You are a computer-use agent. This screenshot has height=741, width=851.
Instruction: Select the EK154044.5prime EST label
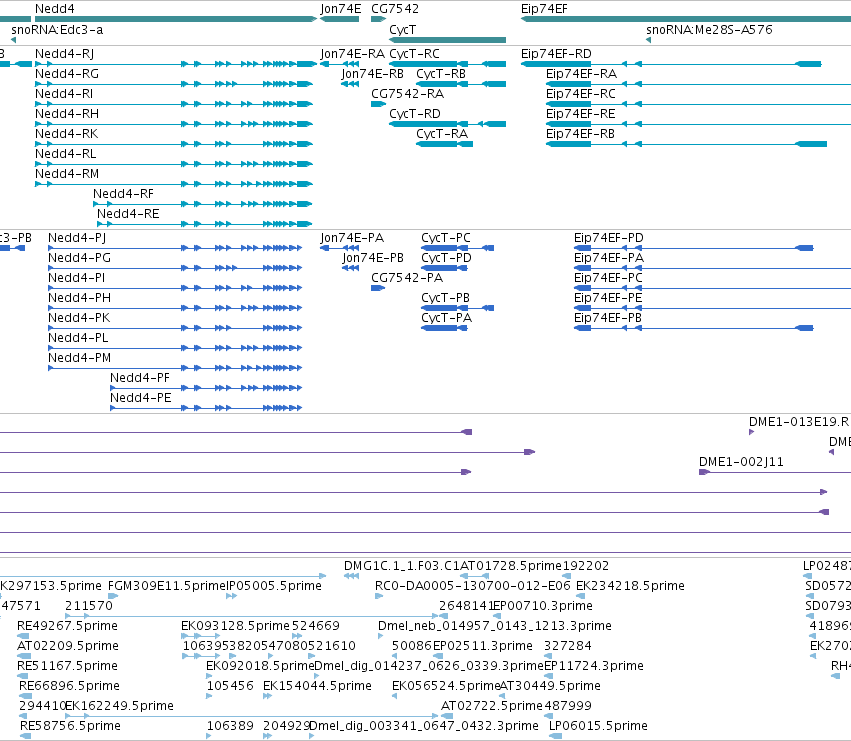pyautogui.click(x=317, y=686)
